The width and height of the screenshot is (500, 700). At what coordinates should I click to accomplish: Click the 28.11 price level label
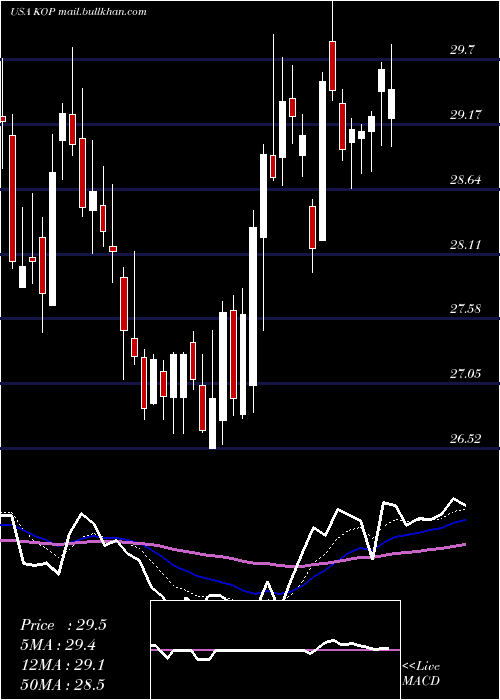coord(465,245)
